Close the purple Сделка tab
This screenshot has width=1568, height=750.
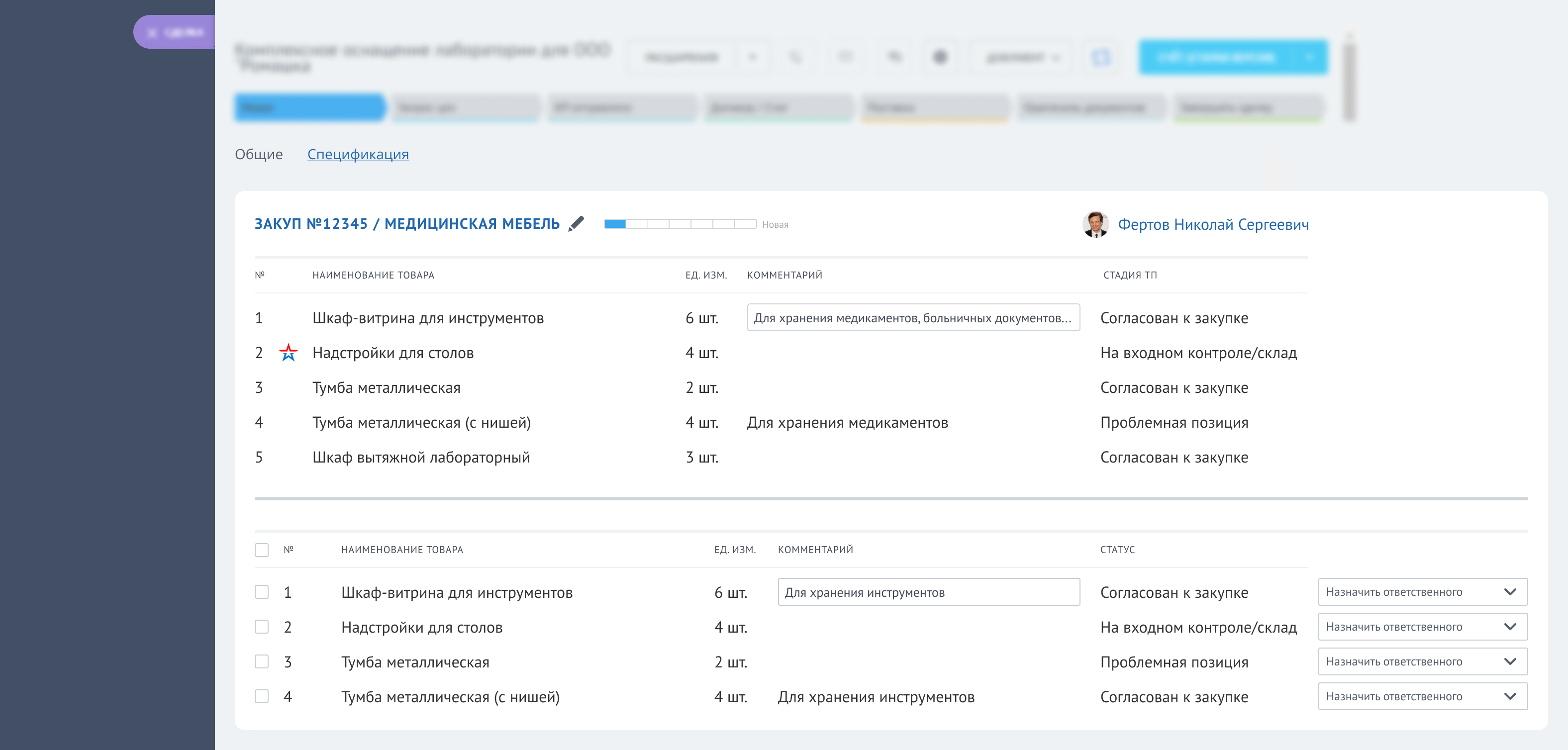pos(152,33)
